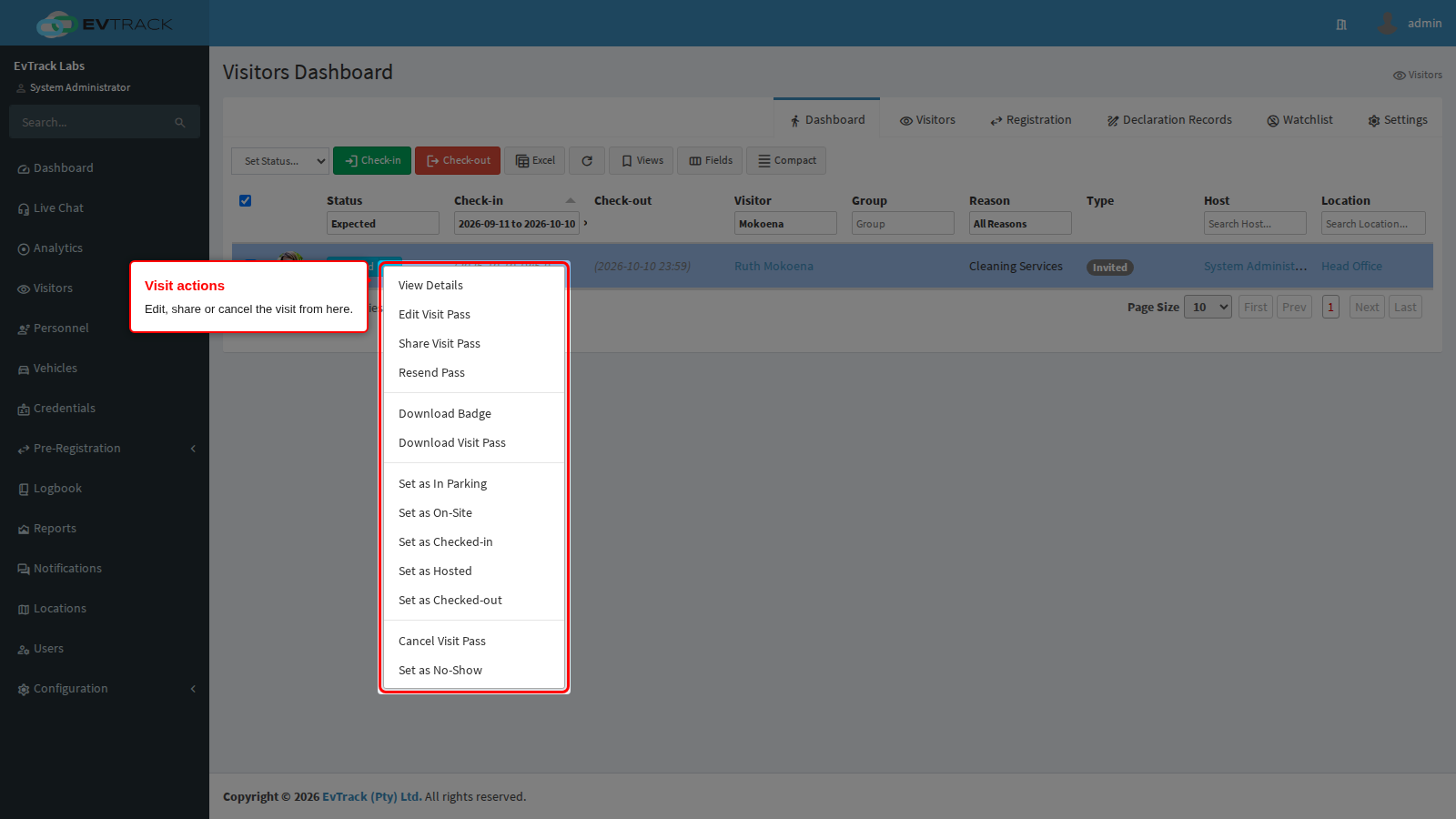Click the Vehicles car icon in sidebar
This screenshot has width=1456, height=819.
click(24, 369)
